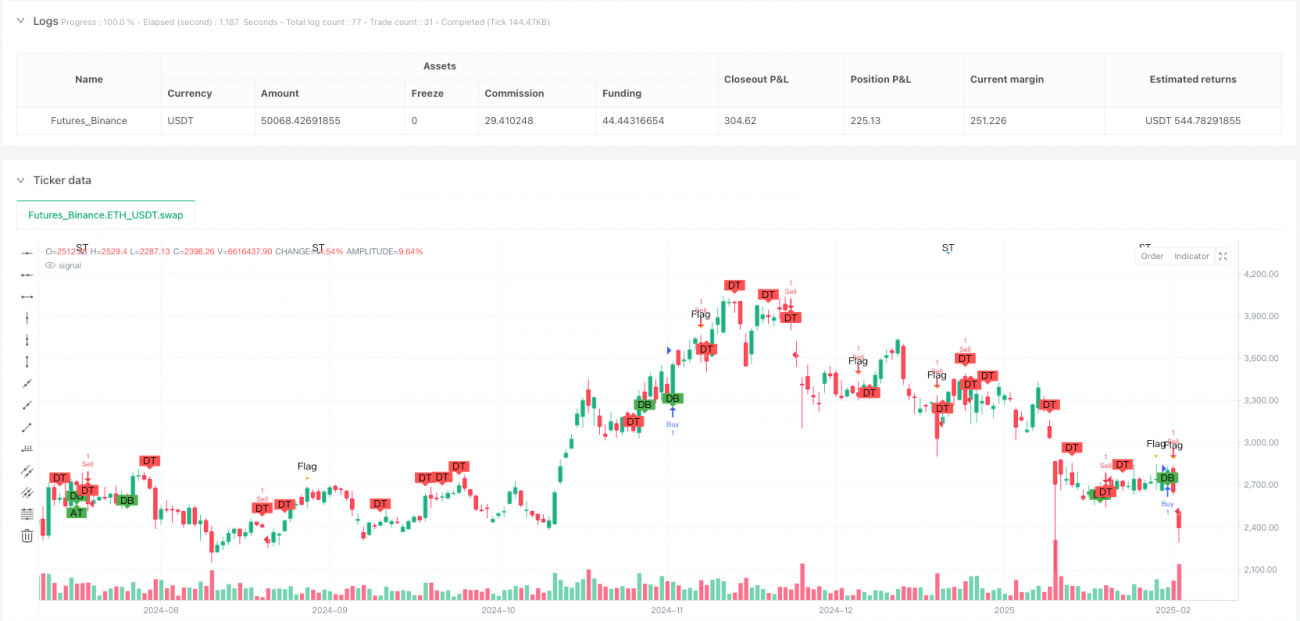Image resolution: width=1300 pixels, height=621 pixels.
Task: Collapse the Logs section
Action: tap(21, 21)
